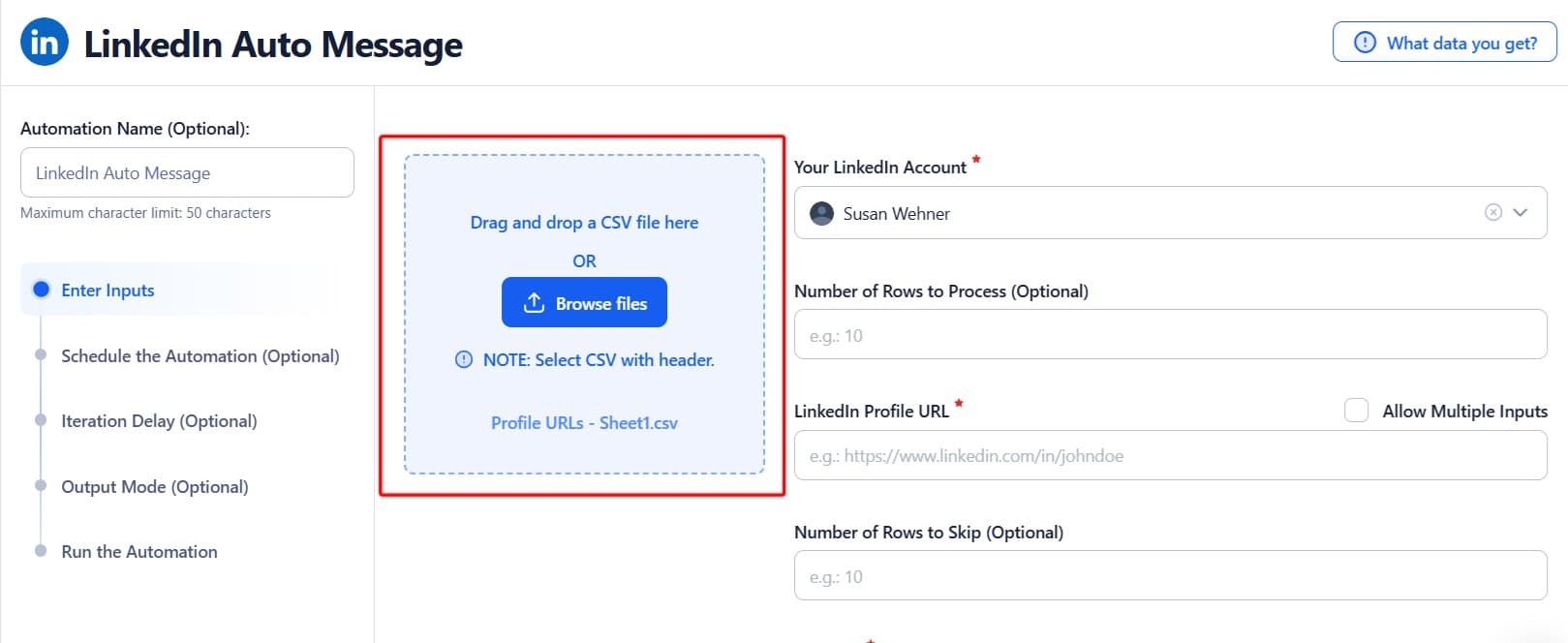Select the Output Mode step

pos(154,487)
